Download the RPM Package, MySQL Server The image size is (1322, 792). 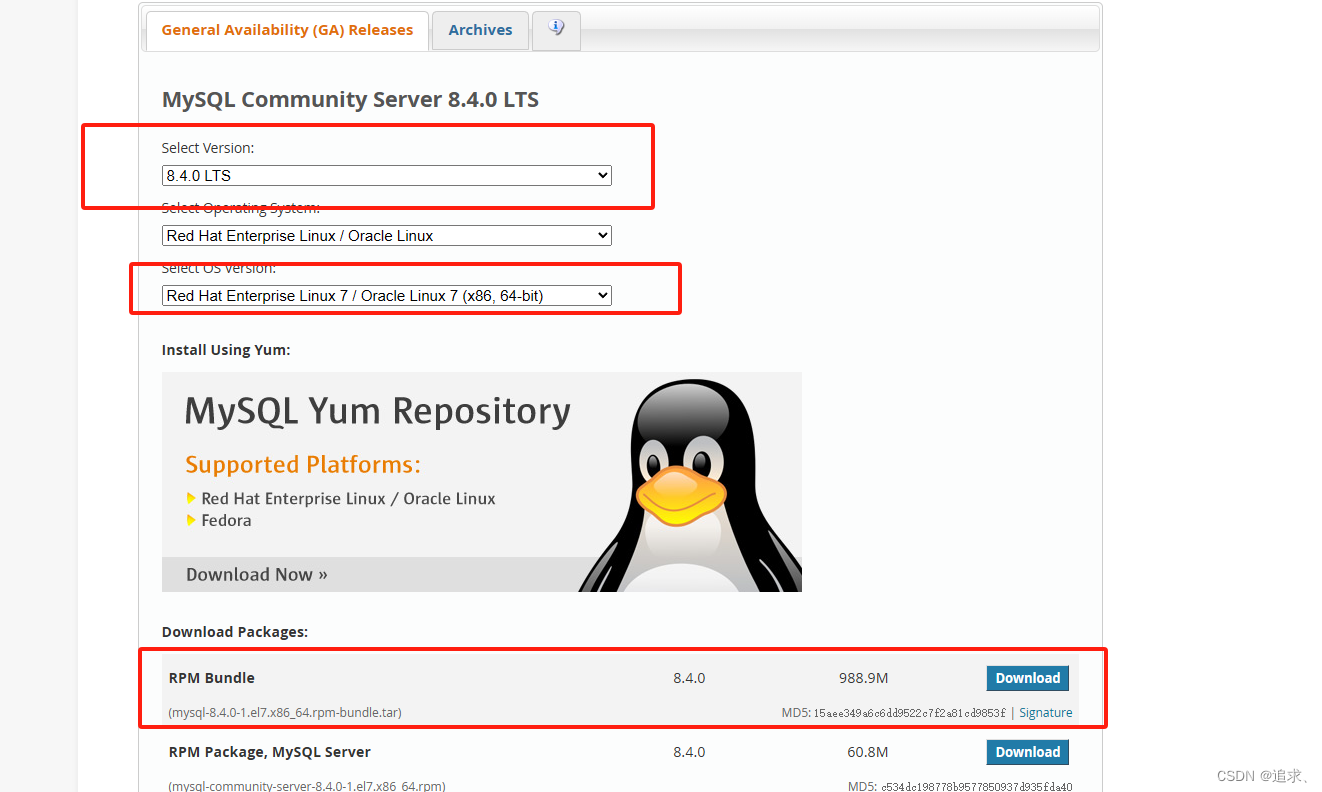pos(1027,752)
